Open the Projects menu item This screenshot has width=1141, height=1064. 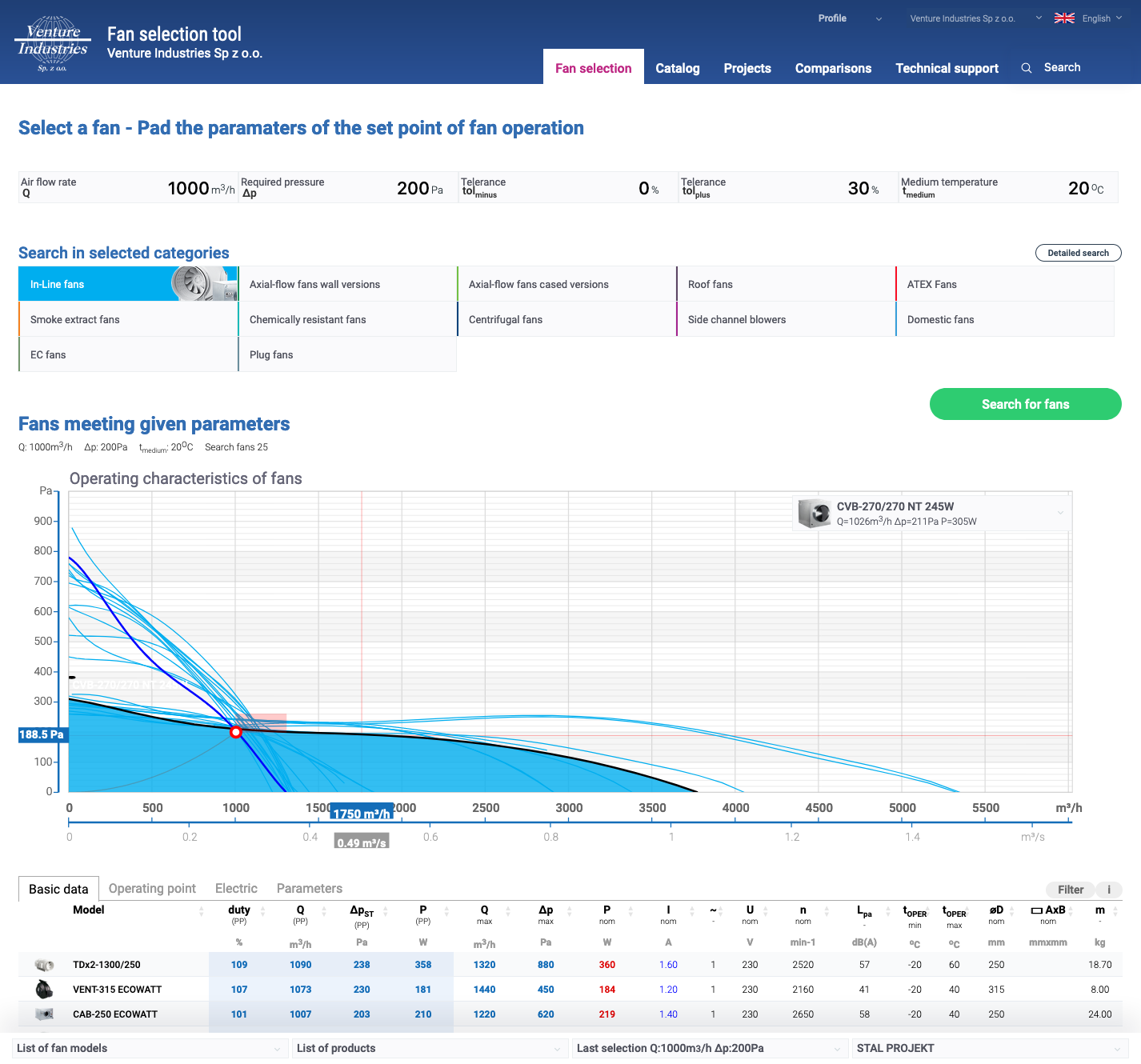tap(747, 68)
